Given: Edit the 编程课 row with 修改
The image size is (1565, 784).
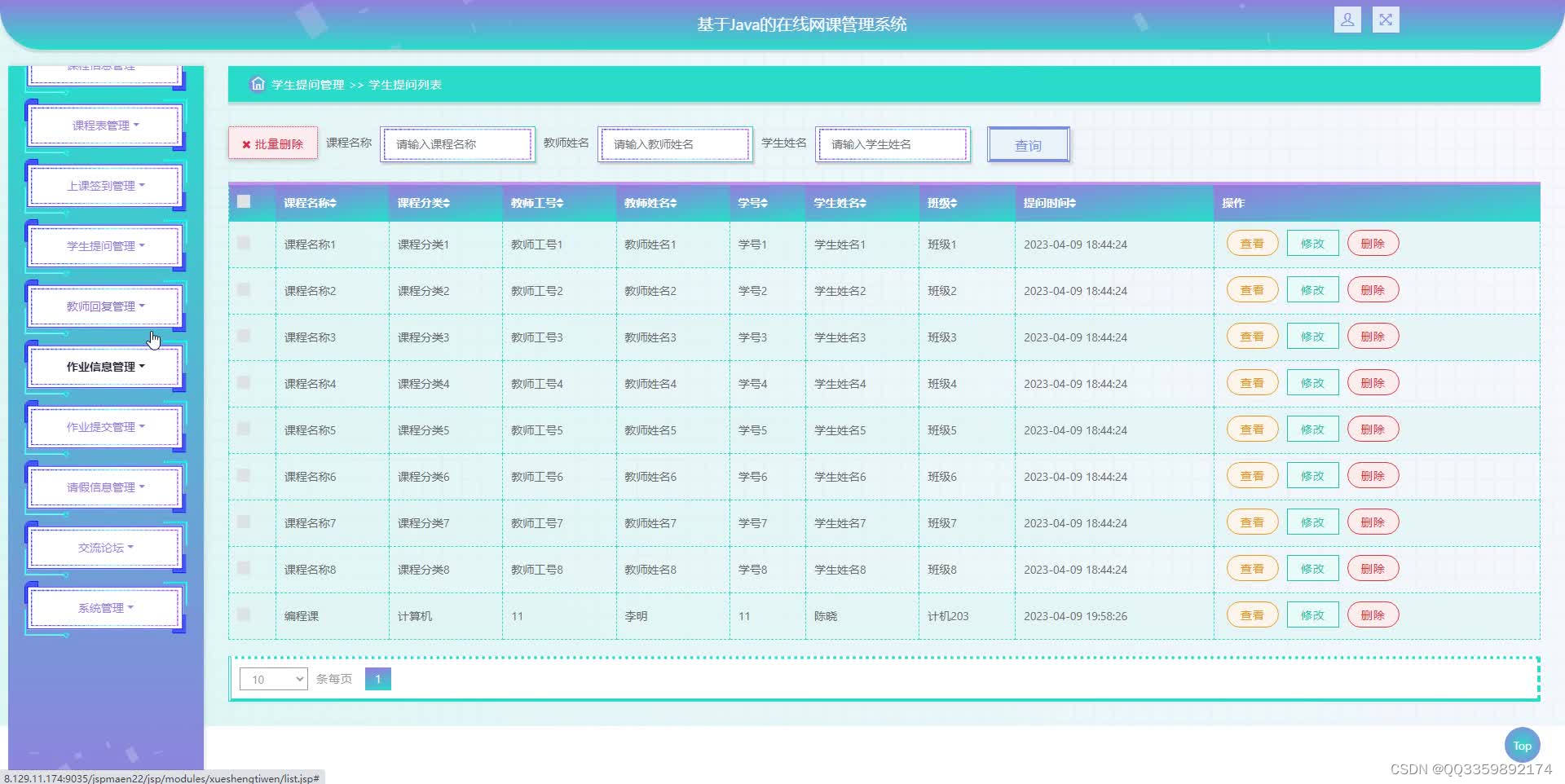Looking at the screenshot, I should click(1312, 615).
